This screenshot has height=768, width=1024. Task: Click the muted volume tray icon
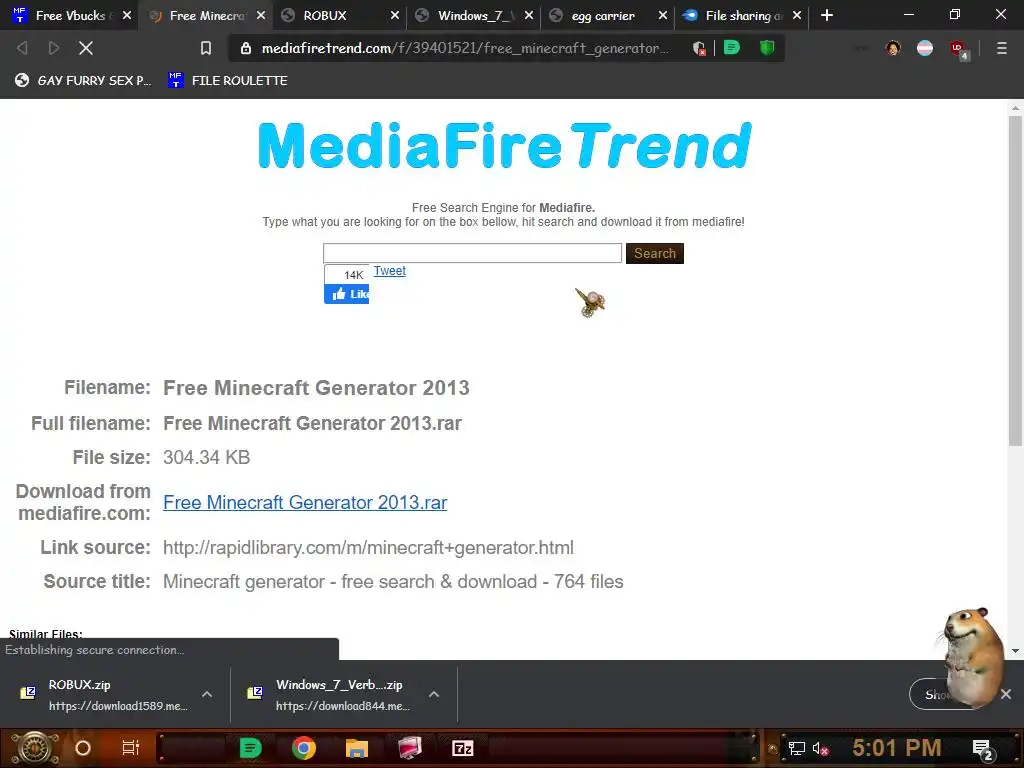[820, 748]
